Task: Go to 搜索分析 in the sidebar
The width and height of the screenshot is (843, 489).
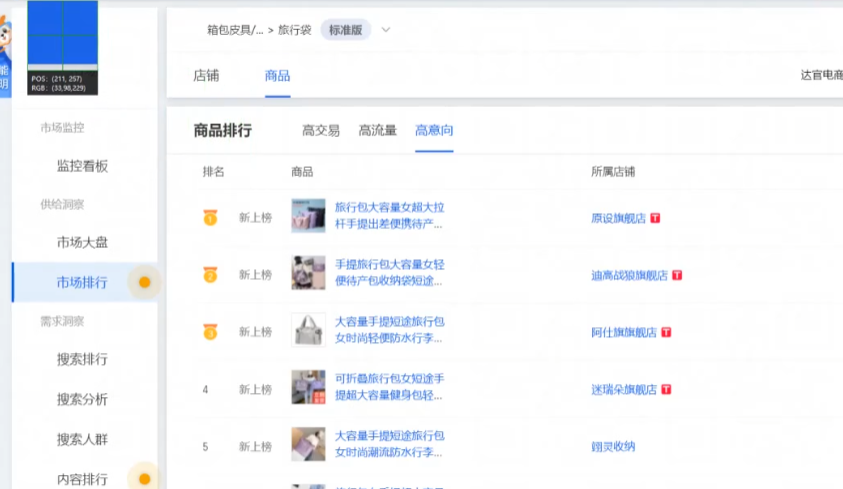Action: (x=82, y=399)
